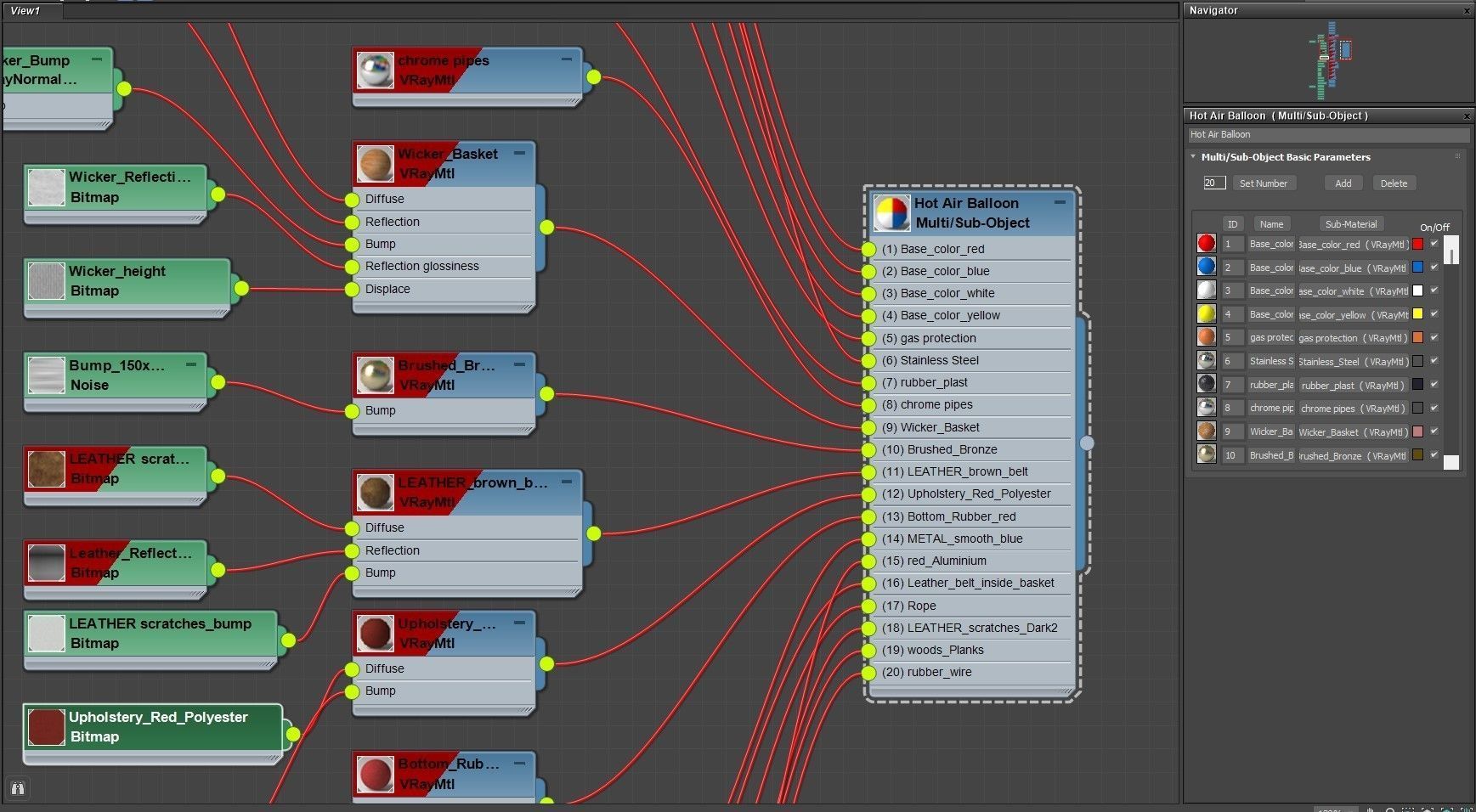
Task: Collapse the Wicker_Basket VRayMtl node
Action: click(x=519, y=153)
